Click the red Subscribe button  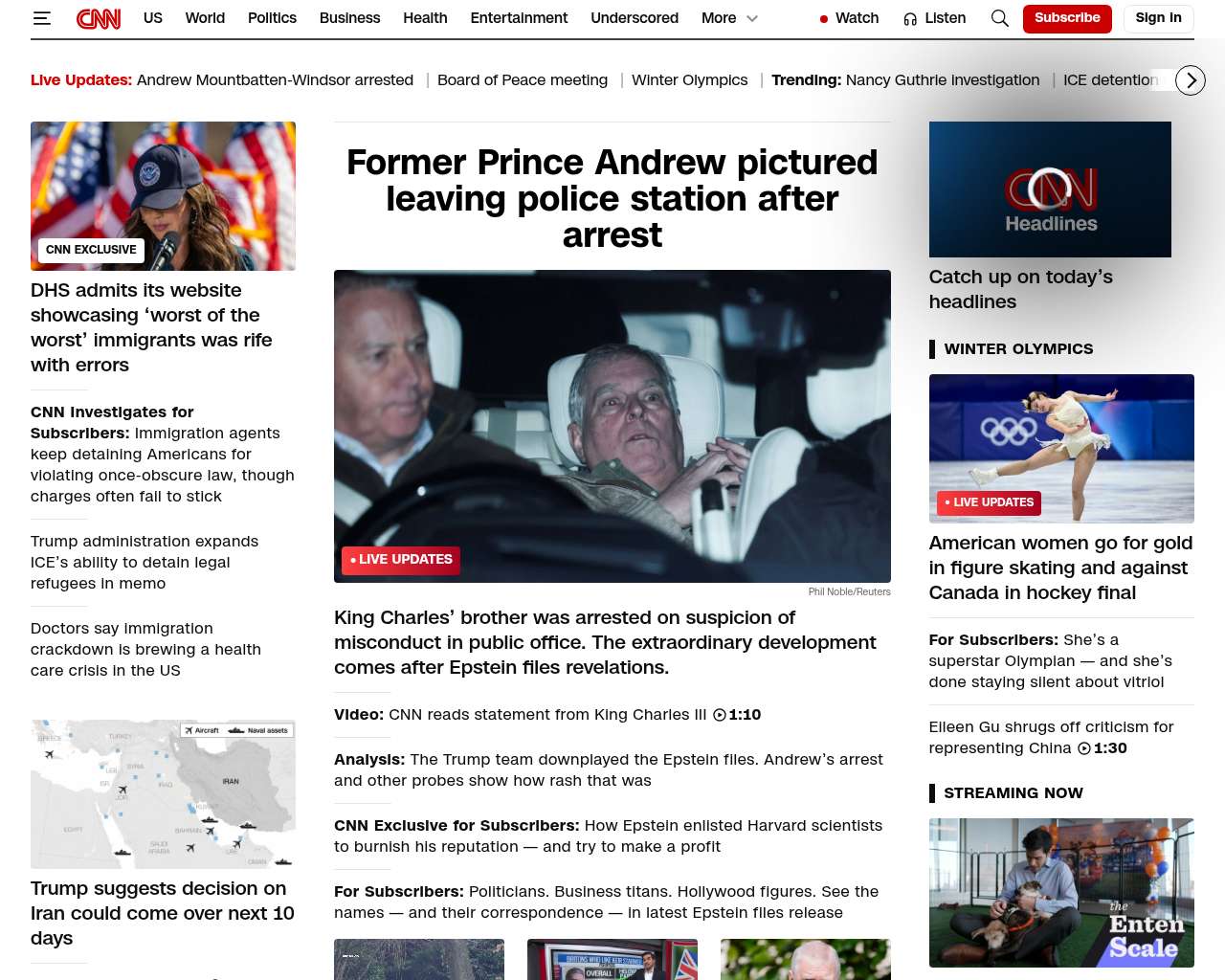(1067, 18)
